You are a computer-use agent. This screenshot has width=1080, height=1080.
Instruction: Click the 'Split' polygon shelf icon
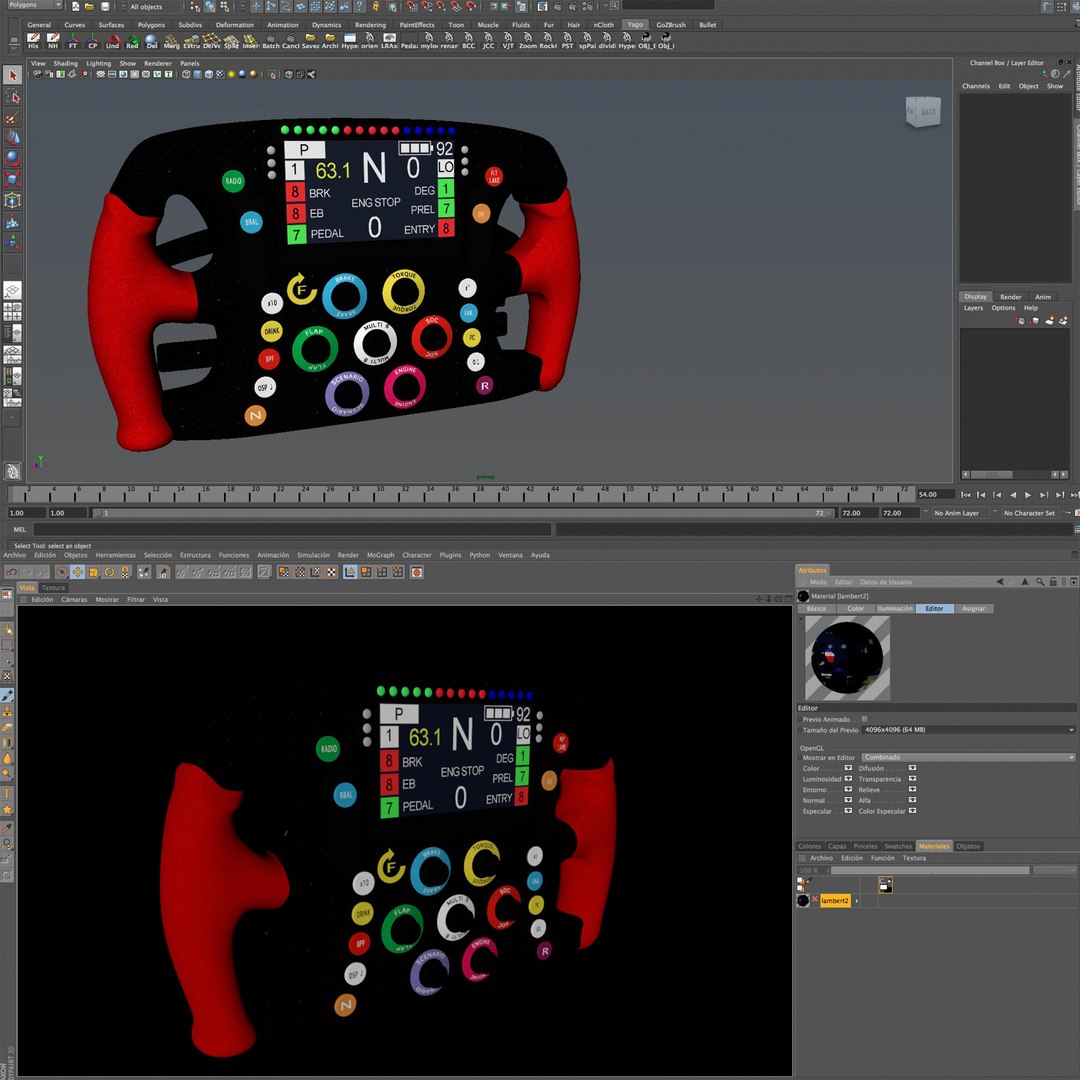pyautogui.click(x=231, y=40)
